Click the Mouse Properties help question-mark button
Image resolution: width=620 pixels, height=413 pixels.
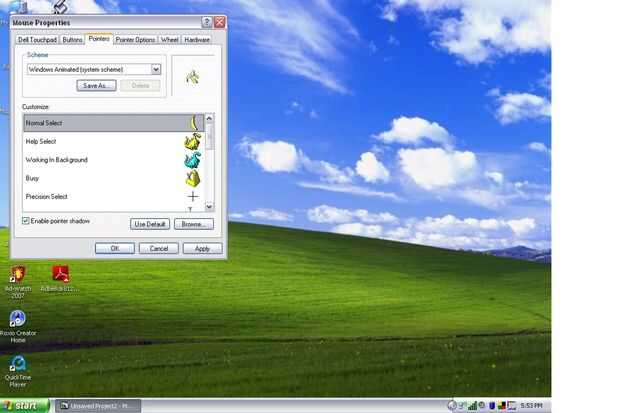click(x=206, y=22)
